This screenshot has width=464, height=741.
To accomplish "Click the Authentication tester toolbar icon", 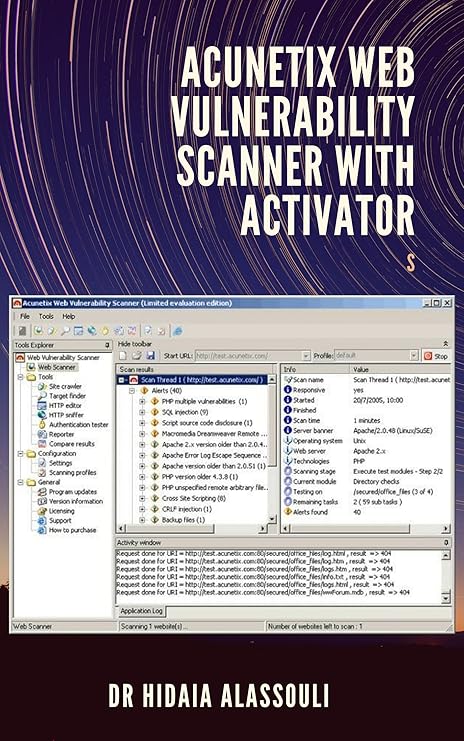I will pos(105,331).
